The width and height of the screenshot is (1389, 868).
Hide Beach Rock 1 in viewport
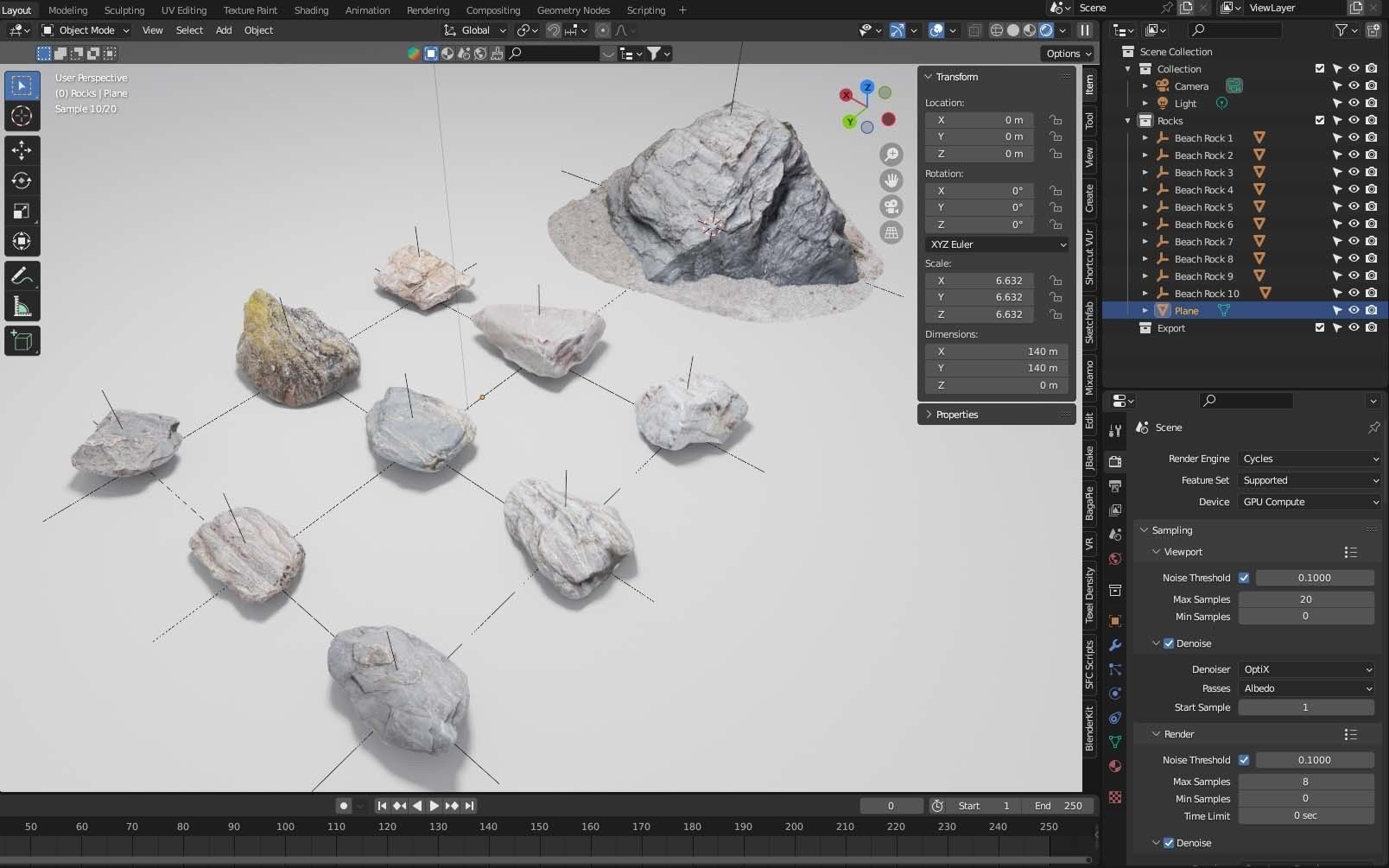point(1354,137)
